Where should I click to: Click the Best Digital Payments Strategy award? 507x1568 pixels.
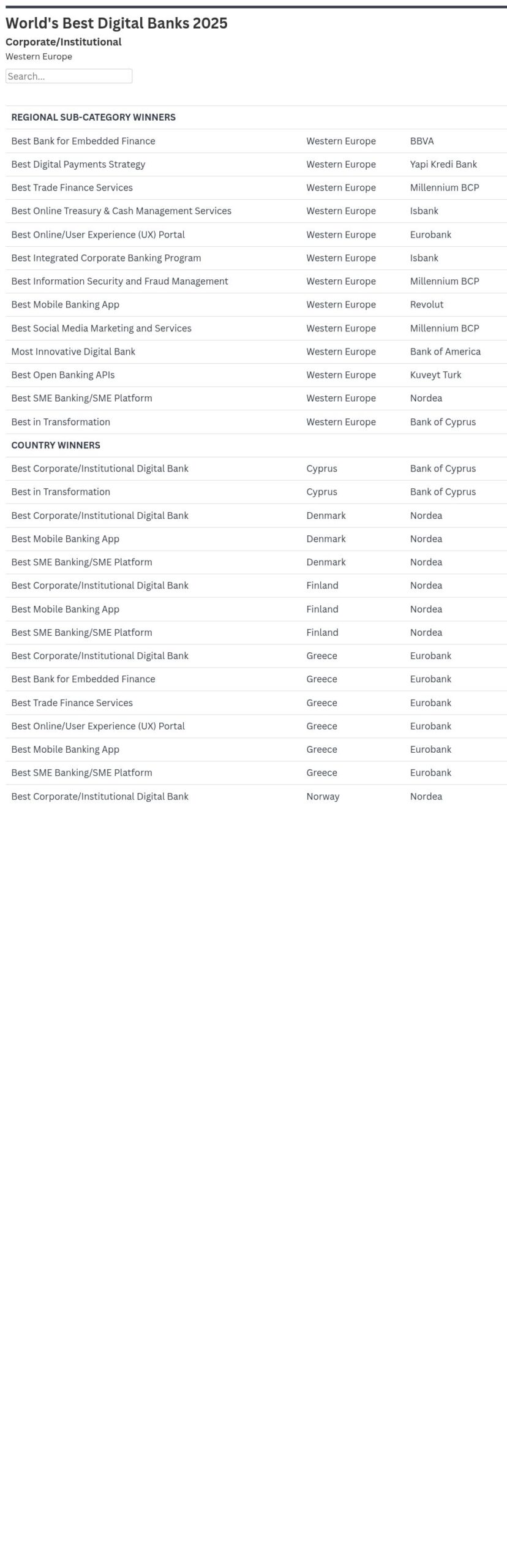coord(78,164)
